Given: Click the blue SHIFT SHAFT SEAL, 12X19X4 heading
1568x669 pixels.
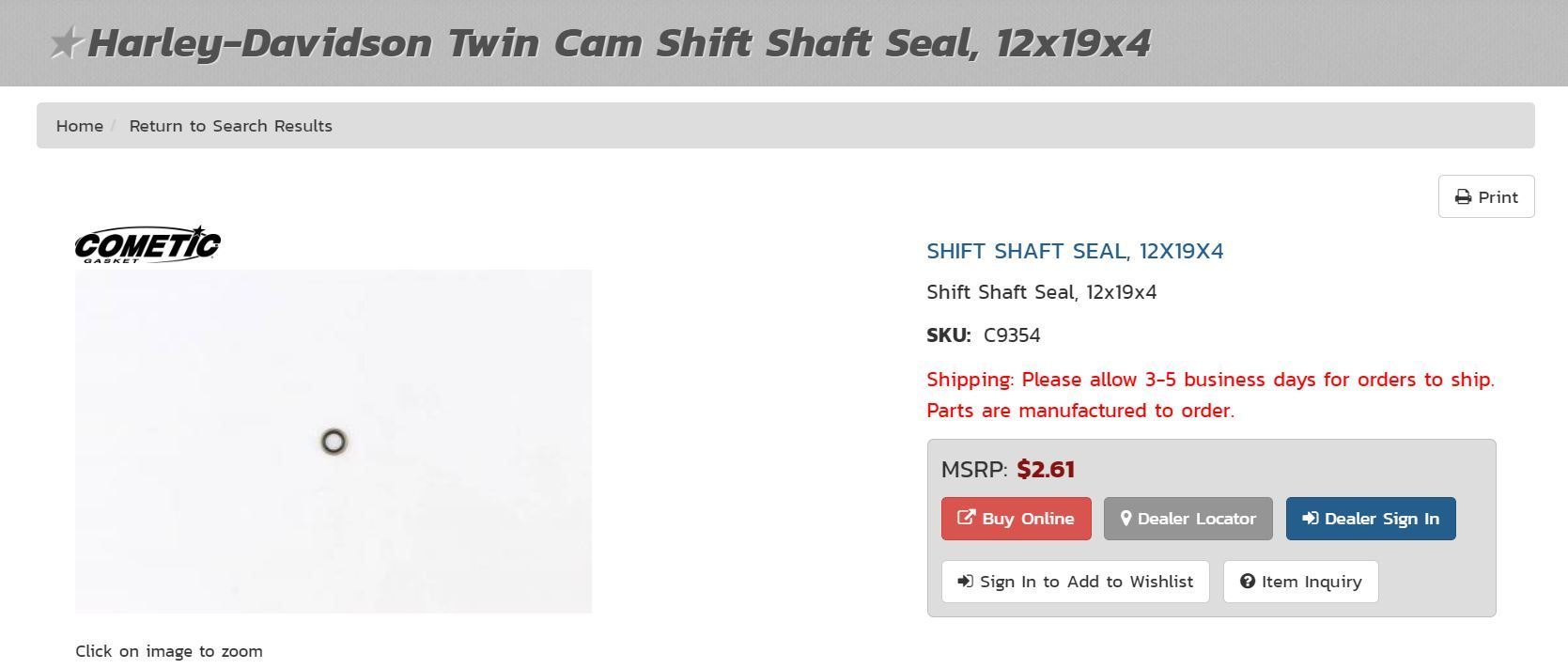Looking at the screenshot, I should 1075,252.
